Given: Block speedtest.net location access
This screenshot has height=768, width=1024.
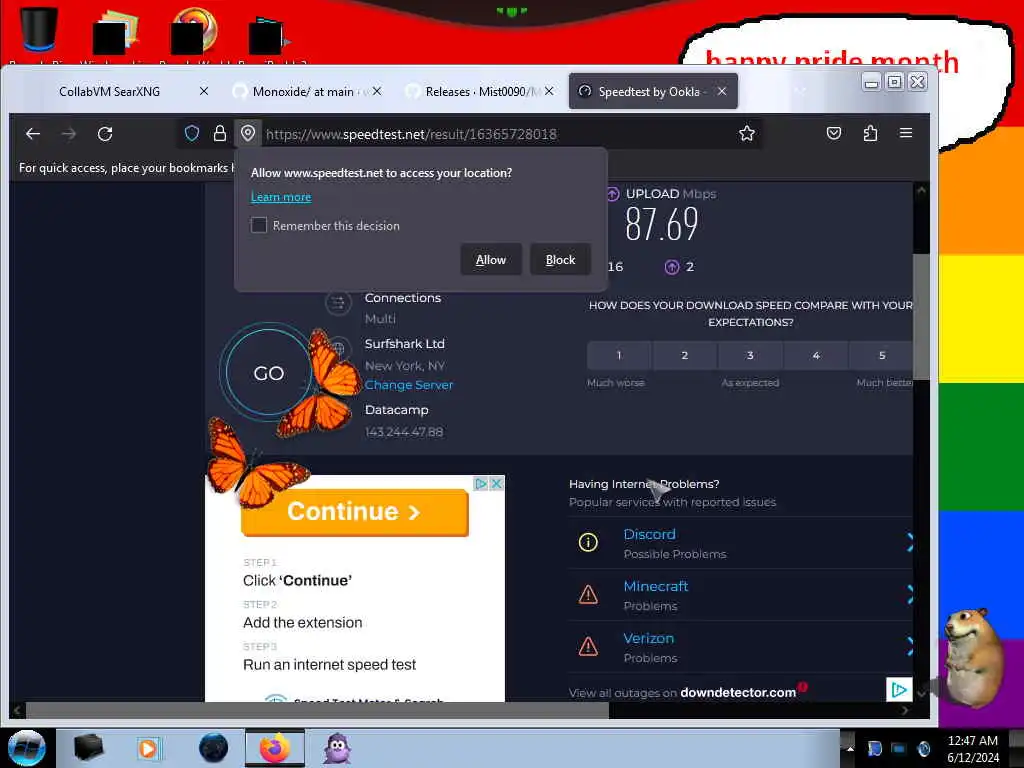Looking at the screenshot, I should tap(560, 259).
